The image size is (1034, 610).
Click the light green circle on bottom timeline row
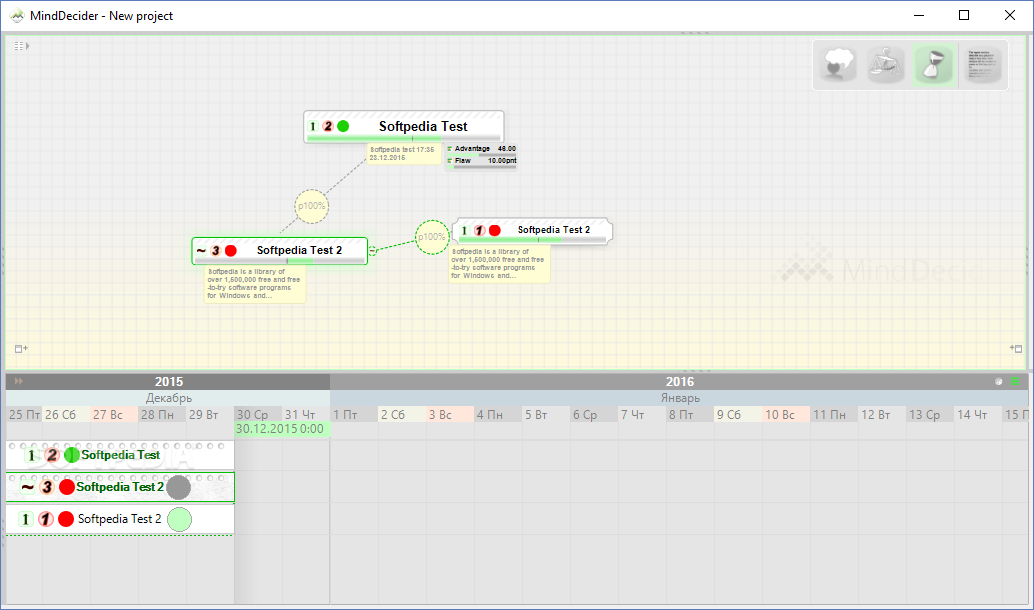pos(179,519)
